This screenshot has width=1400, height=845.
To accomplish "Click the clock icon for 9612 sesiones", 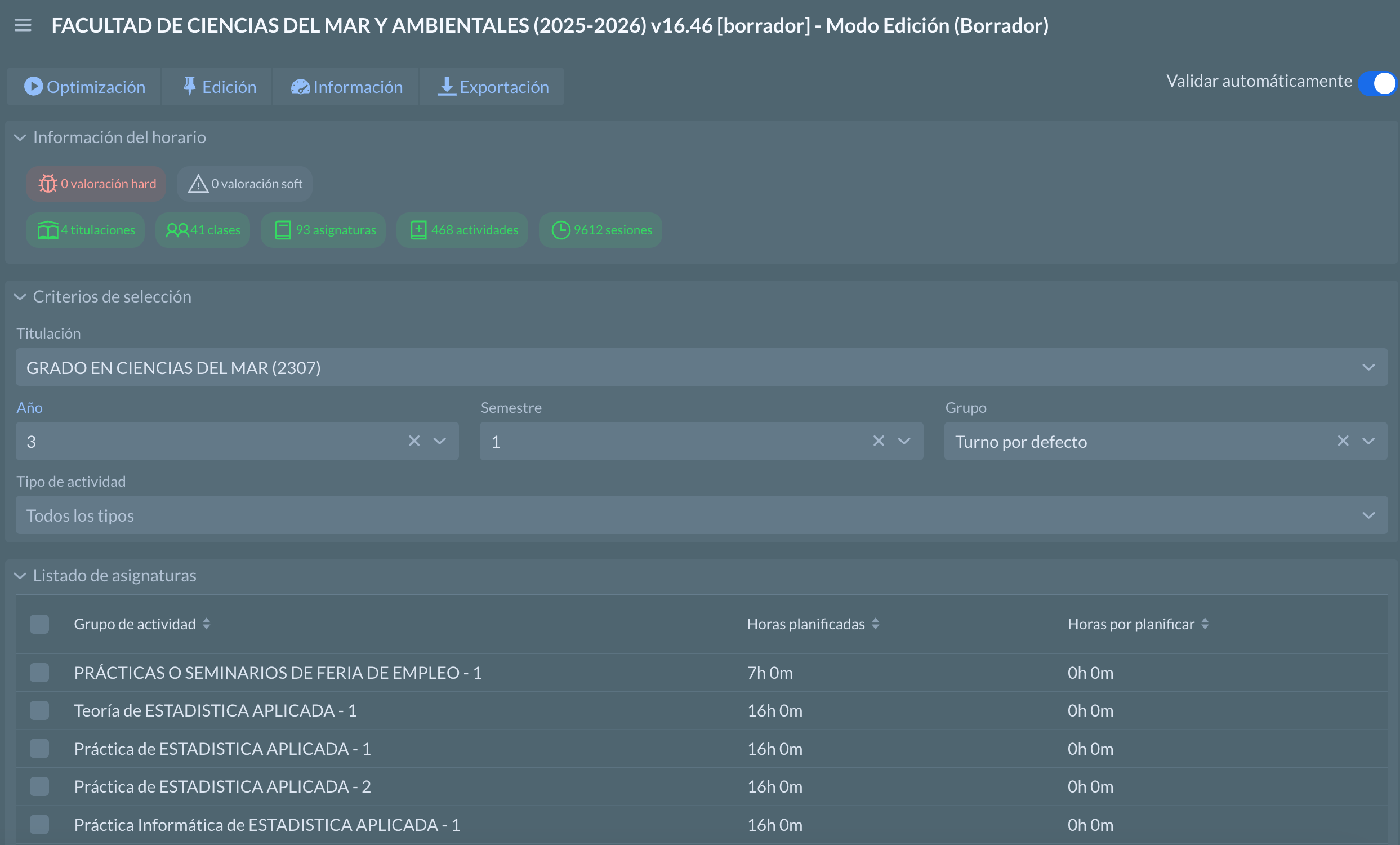I will click(x=560, y=230).
